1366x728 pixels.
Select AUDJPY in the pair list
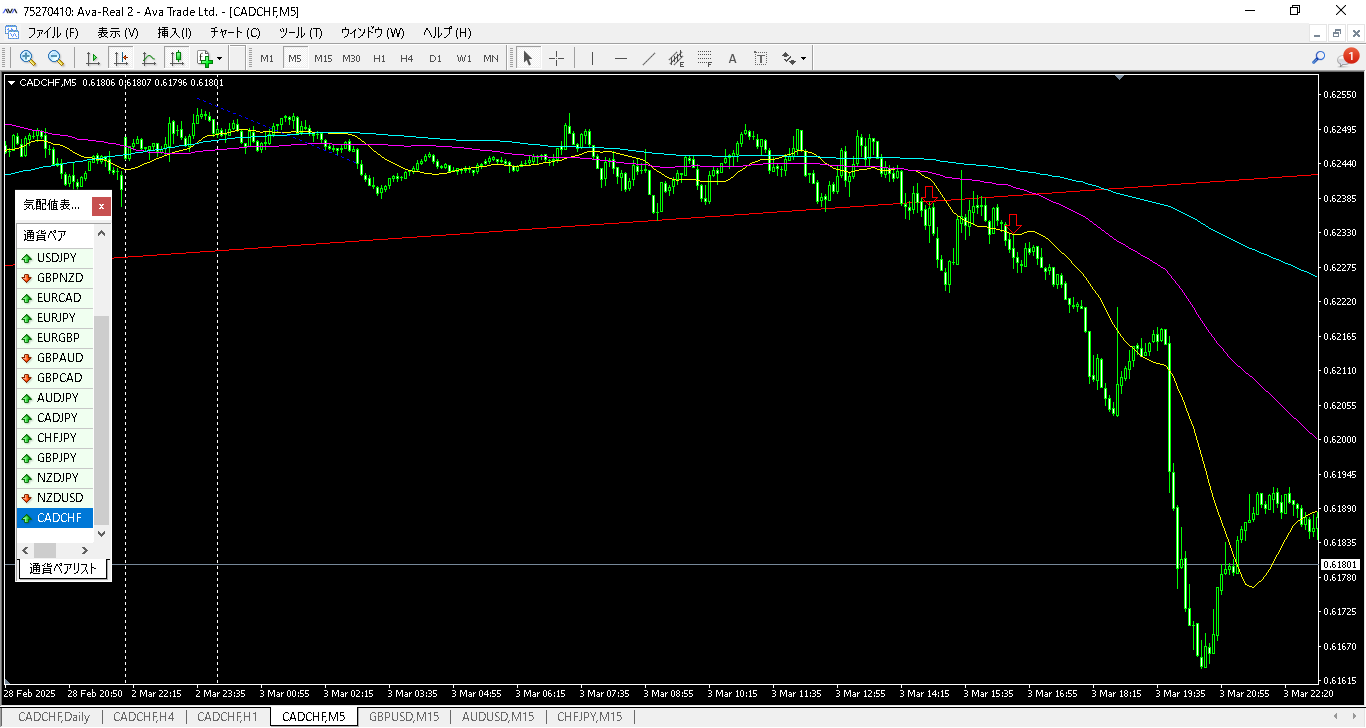(x=56, y=398)
